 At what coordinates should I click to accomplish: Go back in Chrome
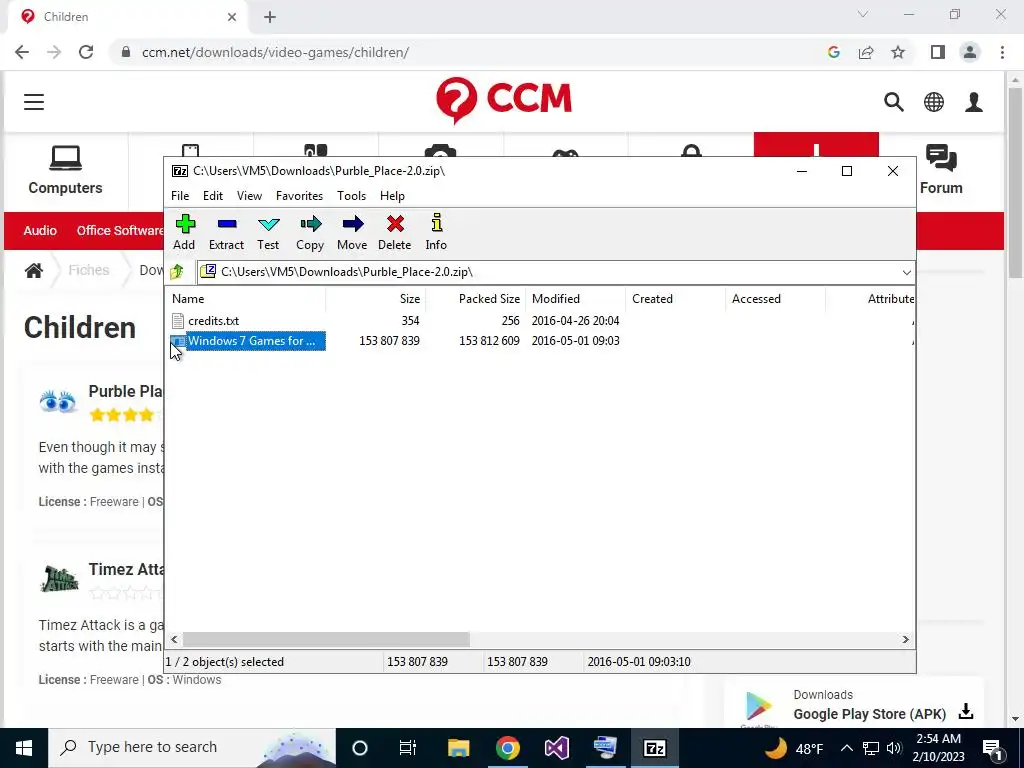click(x=22, y=52)
